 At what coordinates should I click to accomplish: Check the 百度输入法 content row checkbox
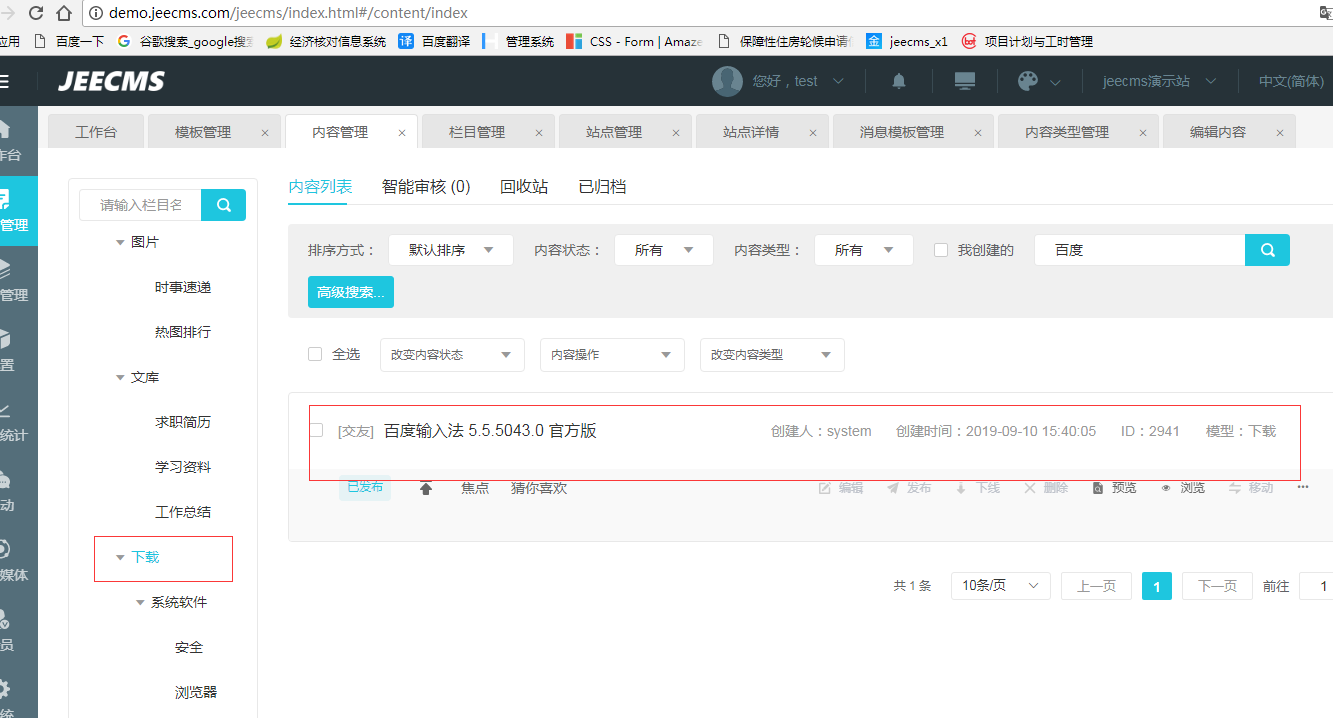tap(316, 430)
